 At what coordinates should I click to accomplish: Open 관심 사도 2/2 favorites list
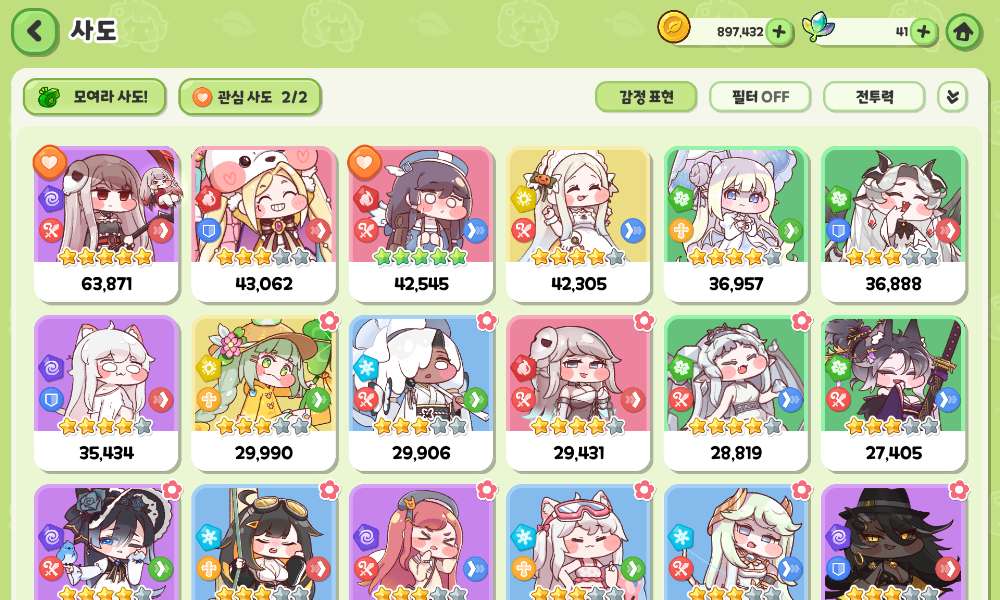[250, 97]
